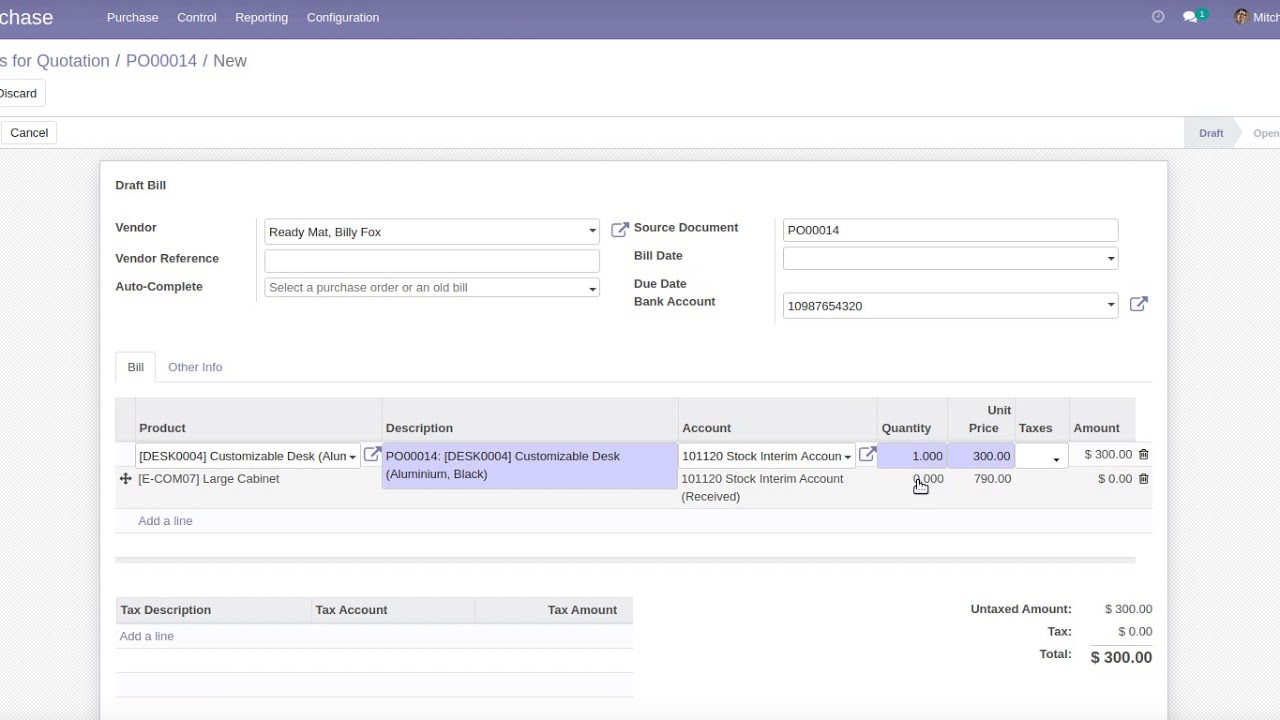
Task: Open the activities clock icon
Action: (x=1158, y=17)
